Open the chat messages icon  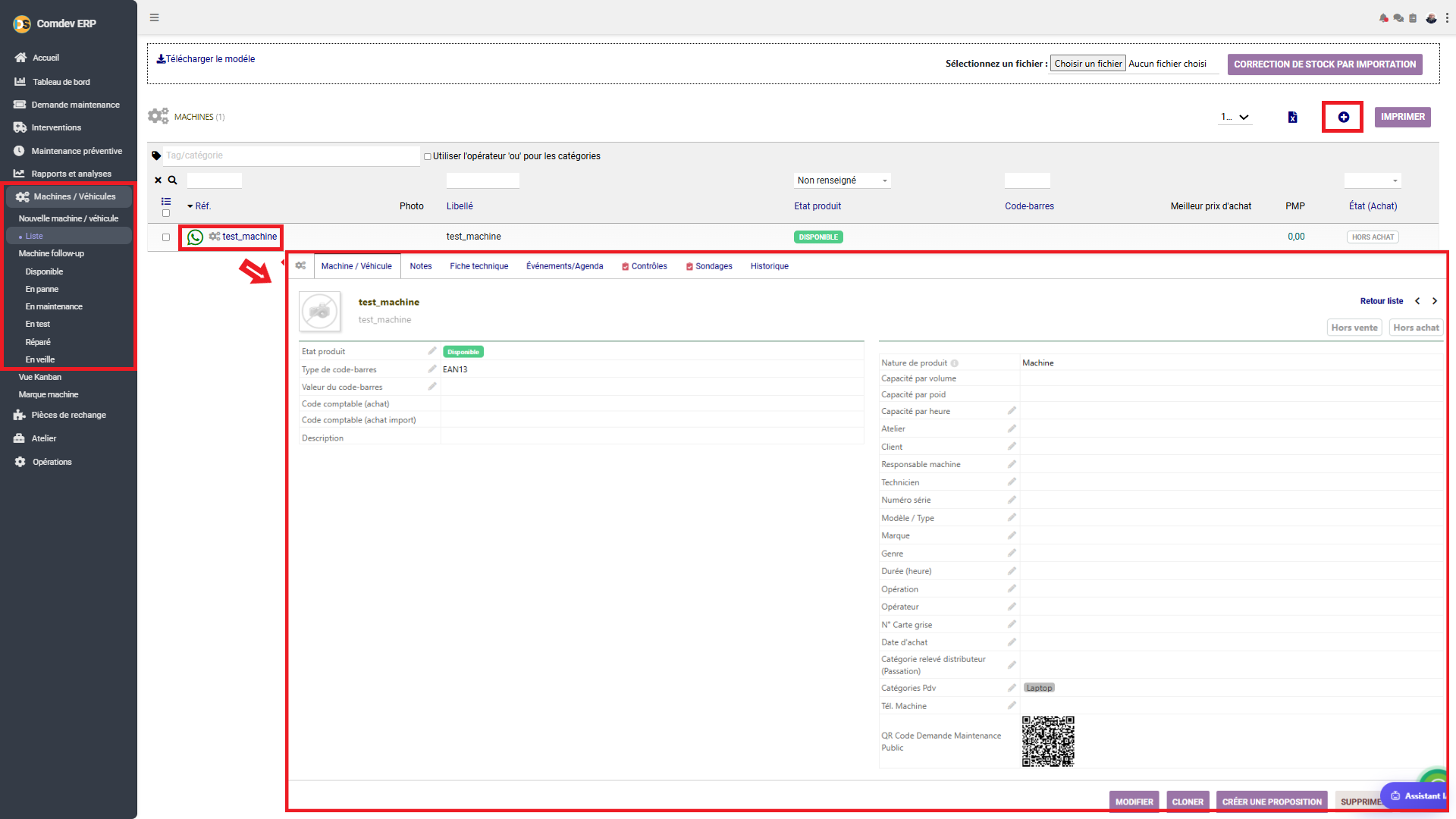tap(1398, 18)
